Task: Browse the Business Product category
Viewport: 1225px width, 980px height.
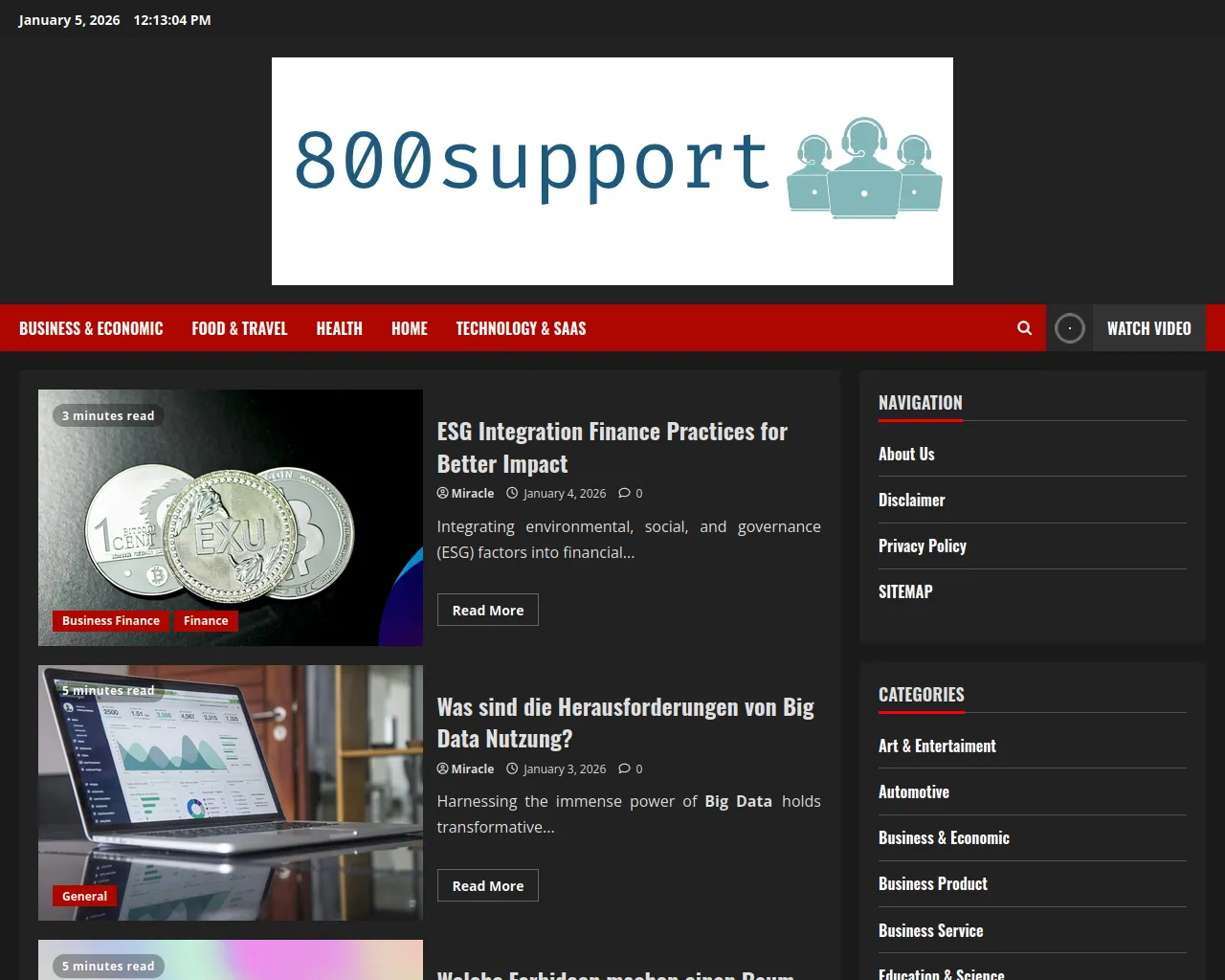Action: [x=933, y=883]
